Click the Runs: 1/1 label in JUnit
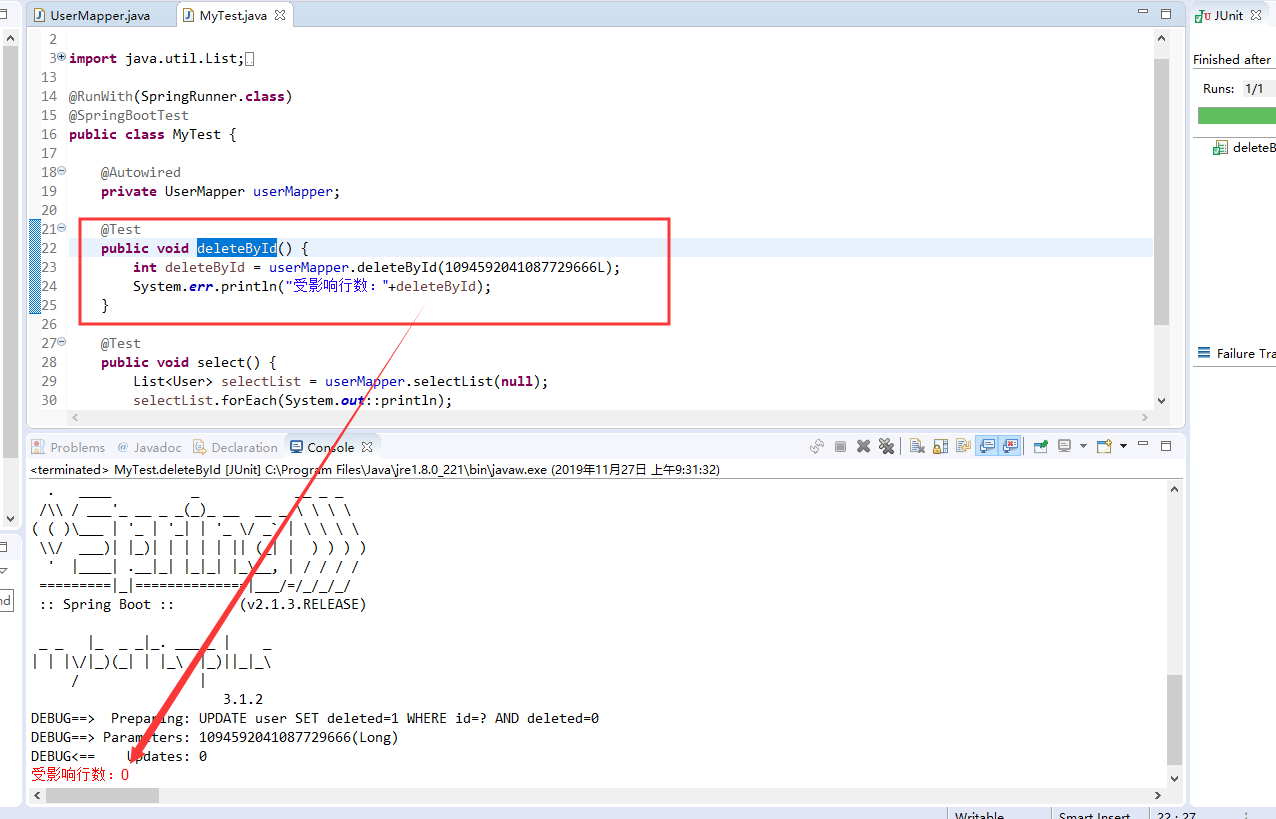Viewport: 1276px width, 819px height. coord(1233,89)
